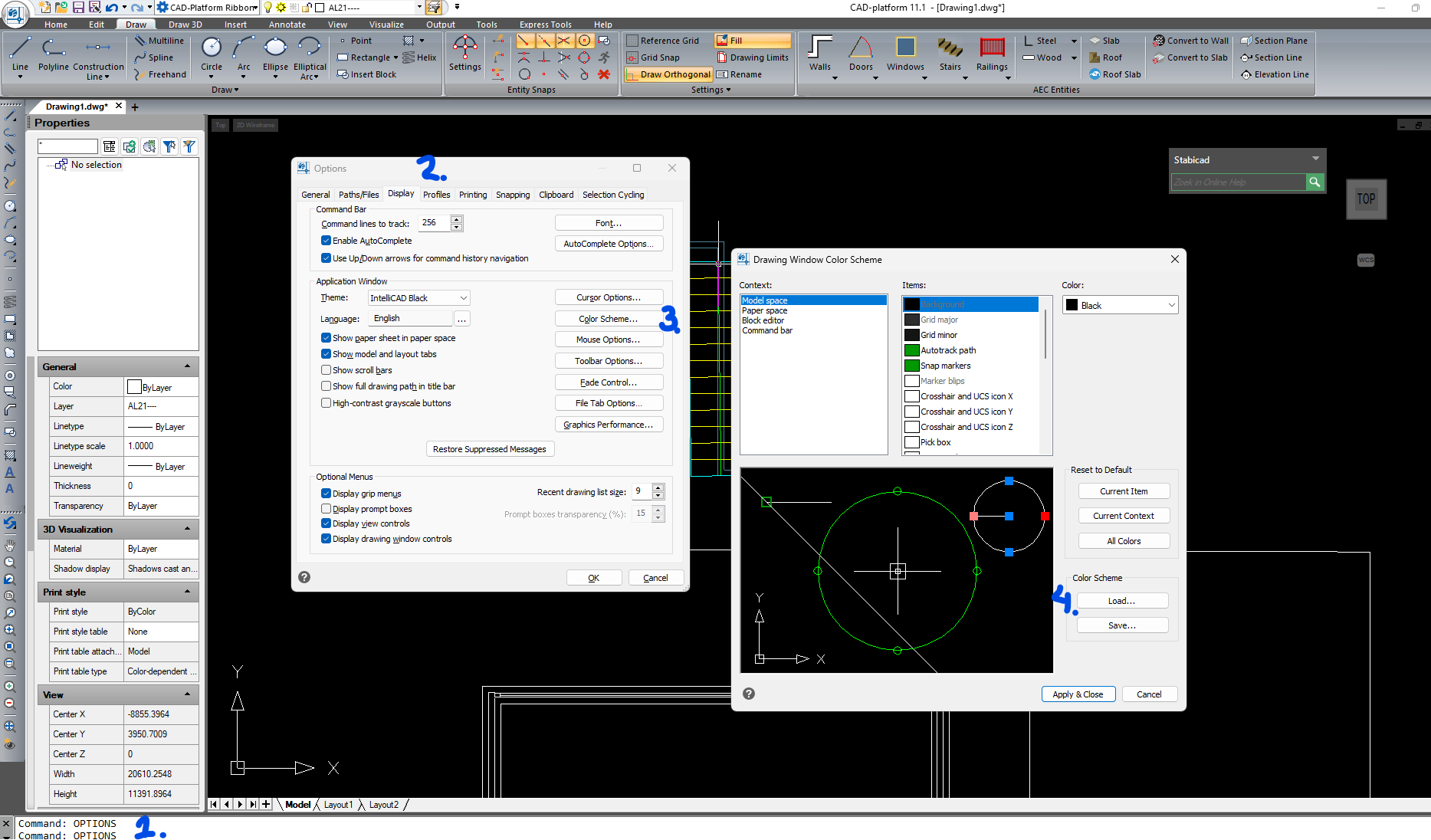Click Restore Suppressed Messages button

[x=490, y=449]
